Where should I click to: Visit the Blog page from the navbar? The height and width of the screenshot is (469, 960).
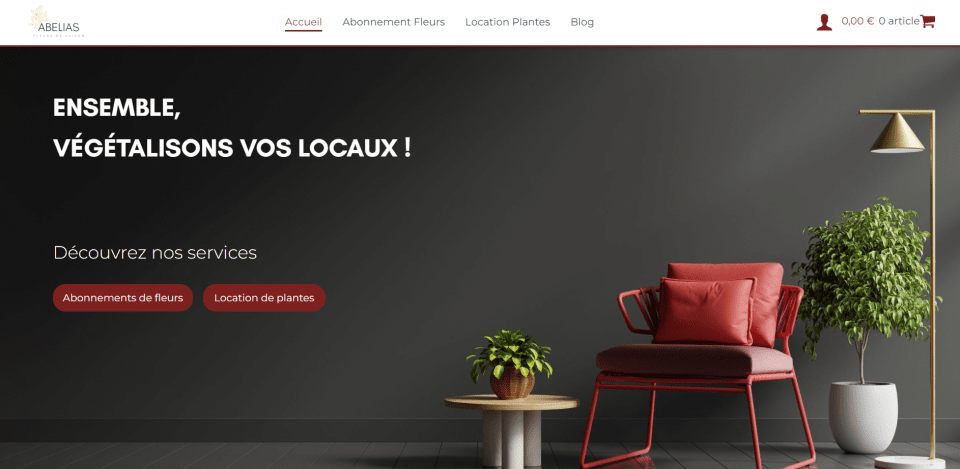[582, 22]
